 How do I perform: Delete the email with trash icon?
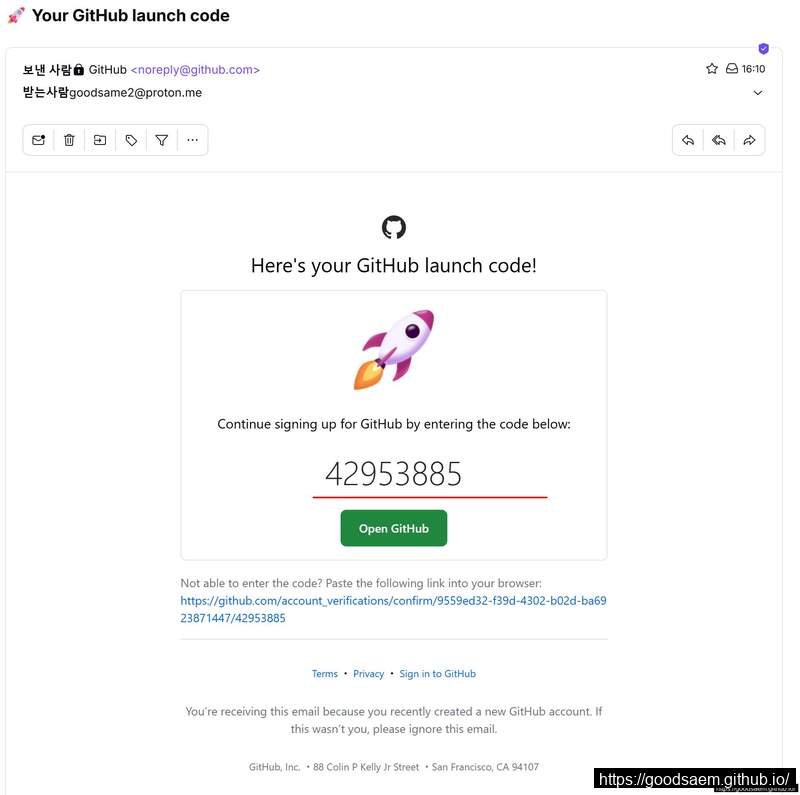69,140
